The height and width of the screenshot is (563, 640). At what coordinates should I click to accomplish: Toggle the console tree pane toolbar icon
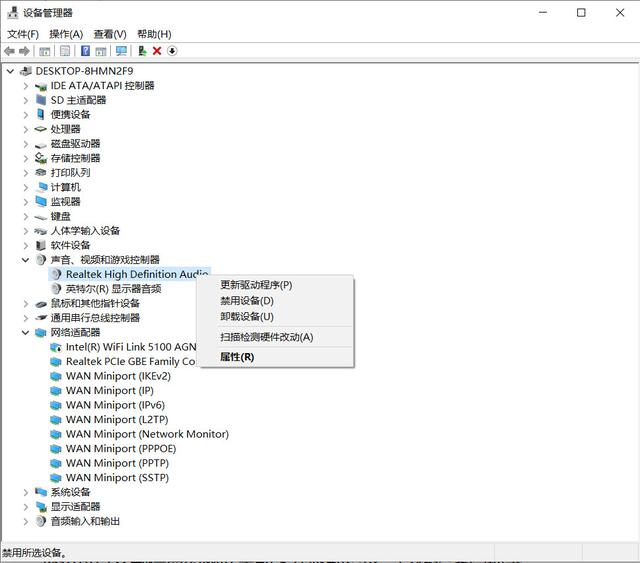(x=44, y=51)
